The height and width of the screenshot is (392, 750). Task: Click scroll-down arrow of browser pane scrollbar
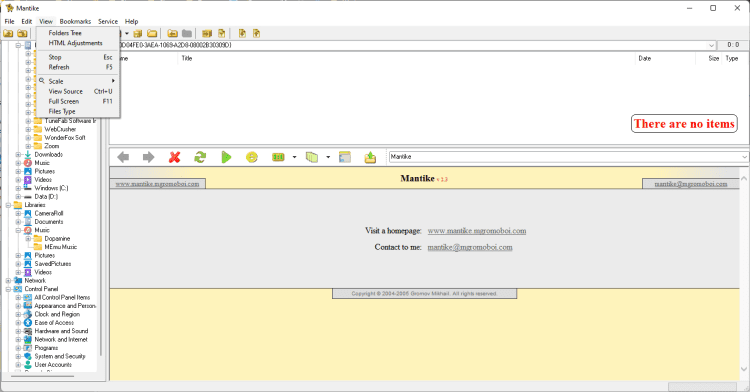click(744, 369)
